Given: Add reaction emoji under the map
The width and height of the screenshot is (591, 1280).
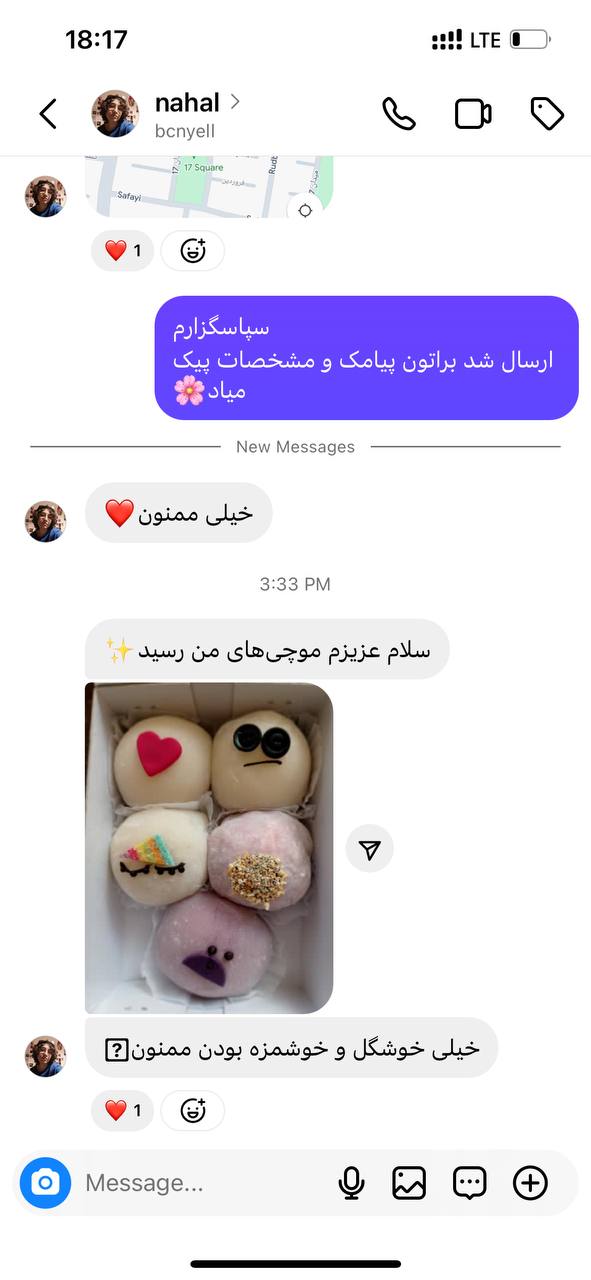Looking at the screenshot, I should click(x=193, y=251).
